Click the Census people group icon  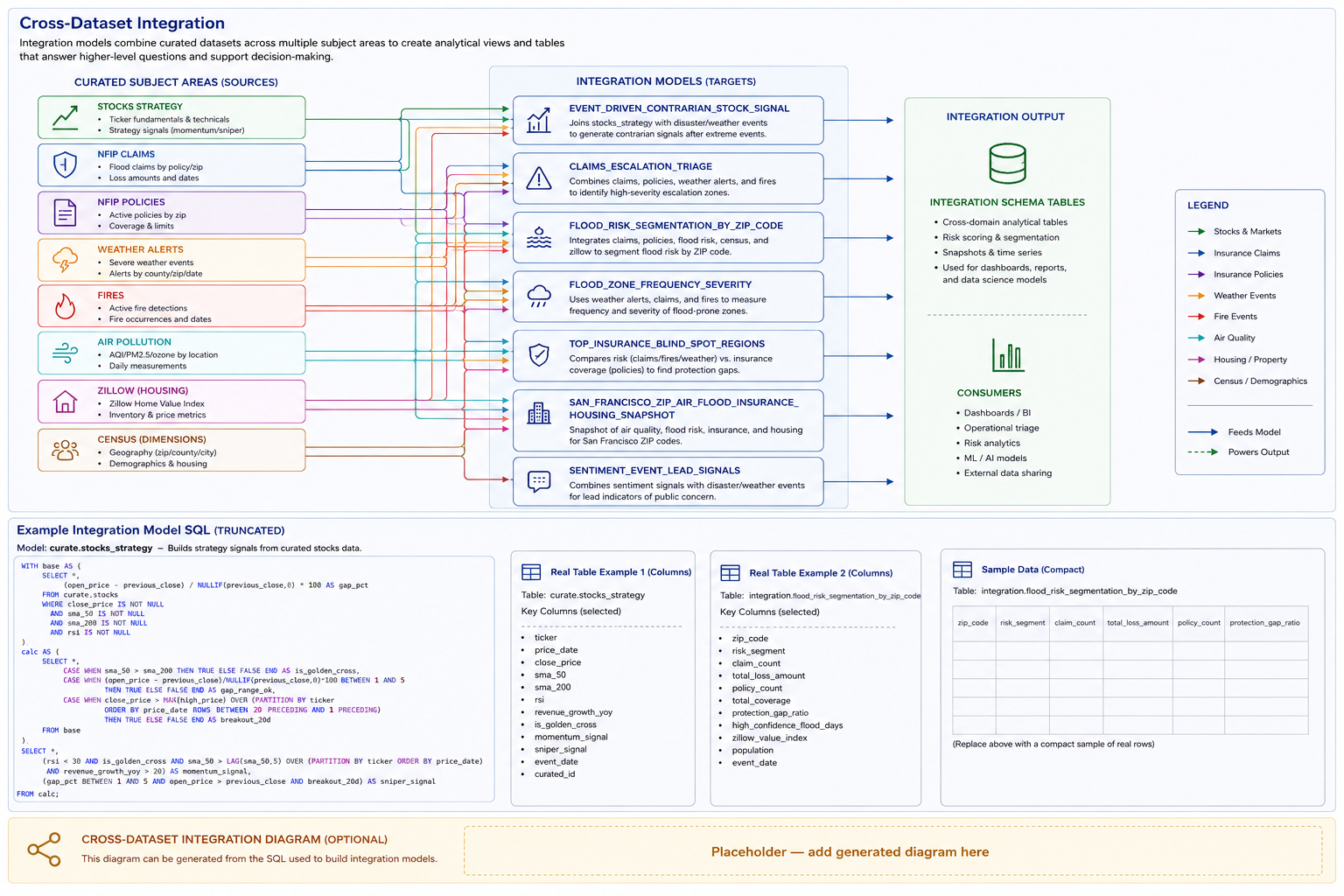(65, 450)
